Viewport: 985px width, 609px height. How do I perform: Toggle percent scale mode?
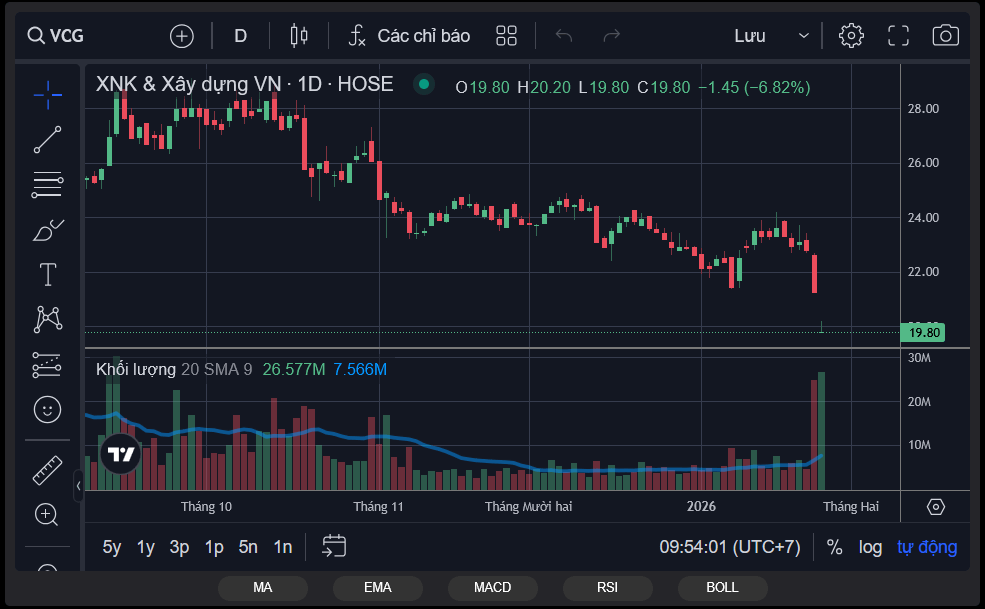point(834,547)
